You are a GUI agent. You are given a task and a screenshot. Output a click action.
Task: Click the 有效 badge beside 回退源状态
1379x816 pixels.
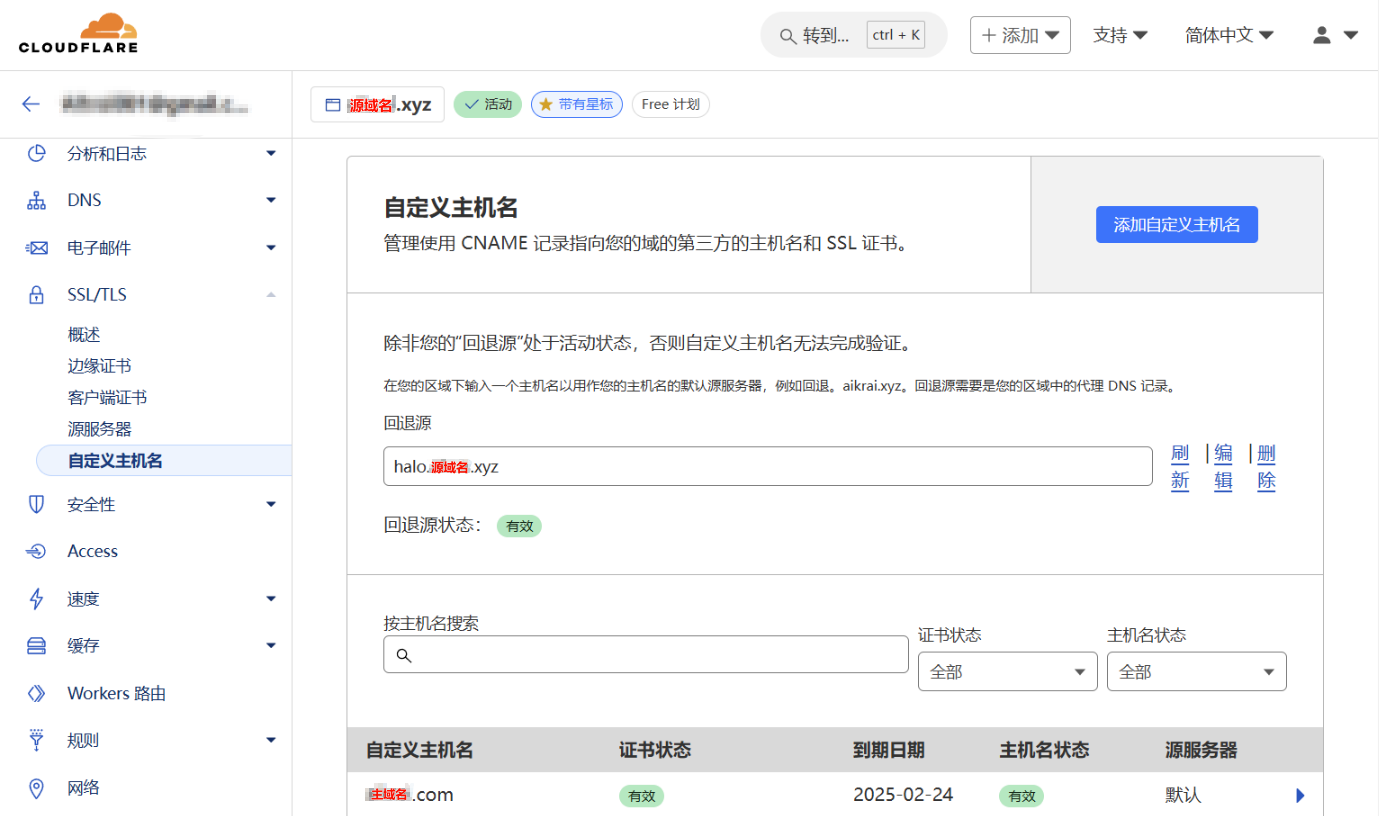tap(519, 526)
